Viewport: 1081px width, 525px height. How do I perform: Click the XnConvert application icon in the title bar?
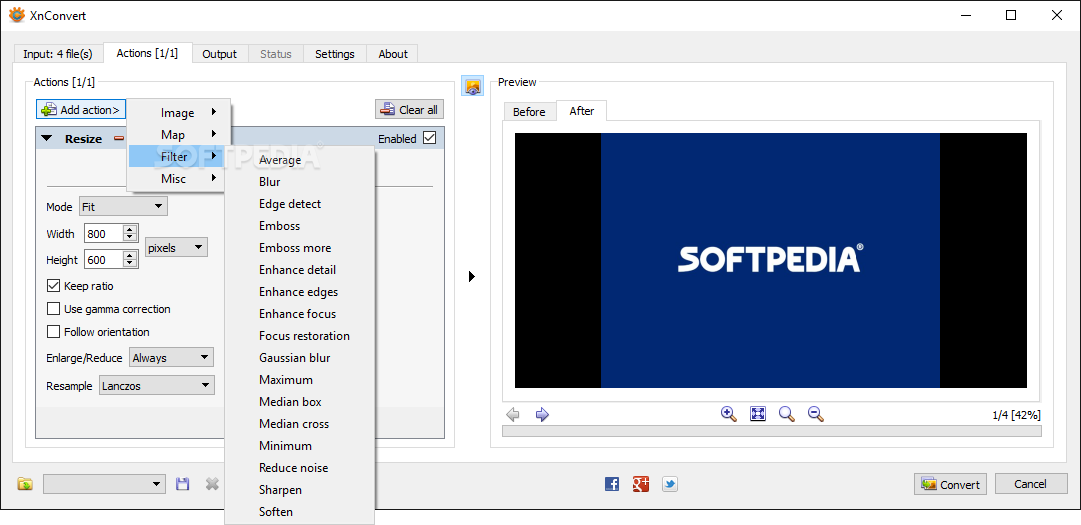17,15
